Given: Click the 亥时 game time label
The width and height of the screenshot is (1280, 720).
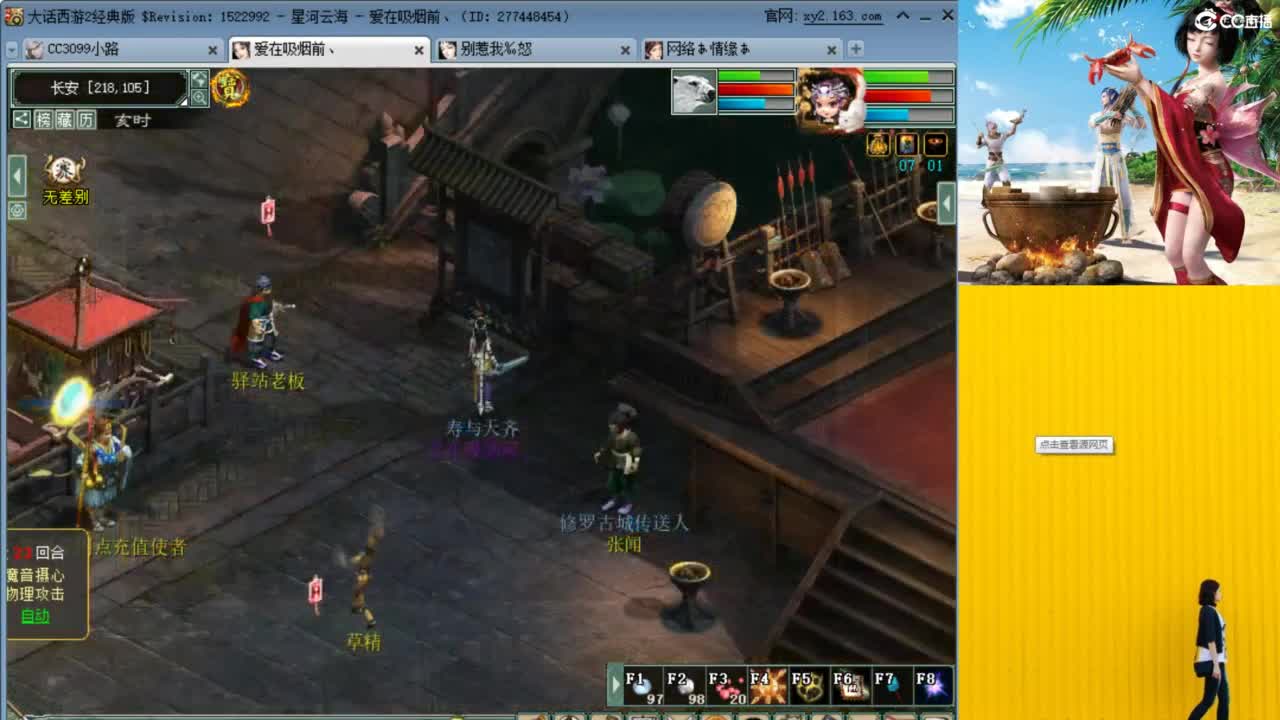Looking at the screenshot, I should point(132,120).
